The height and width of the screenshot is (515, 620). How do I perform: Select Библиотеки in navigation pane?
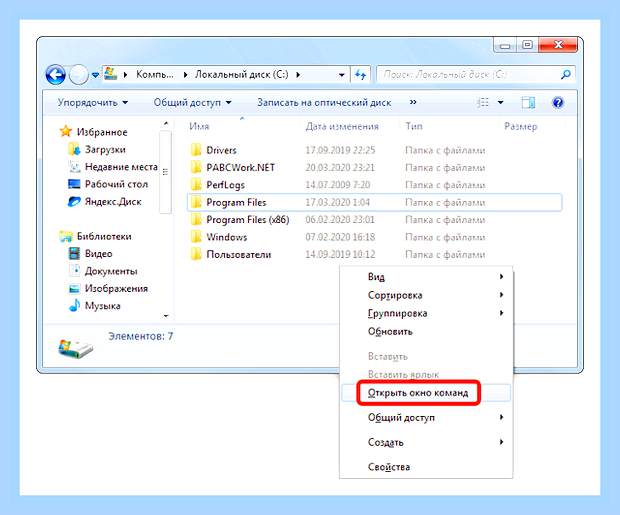pos(104,237)
